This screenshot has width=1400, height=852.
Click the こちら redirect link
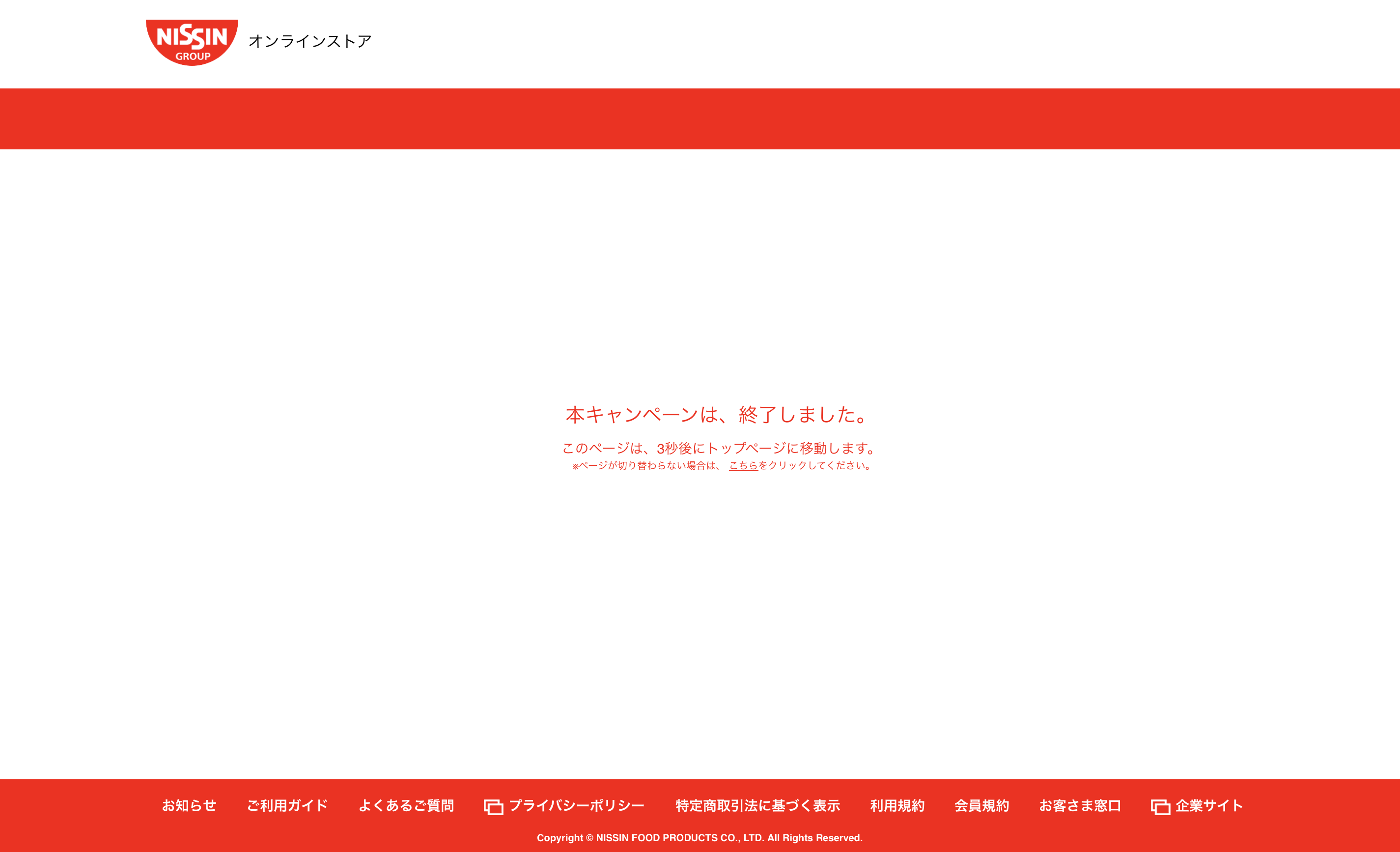tap(743, 465)
